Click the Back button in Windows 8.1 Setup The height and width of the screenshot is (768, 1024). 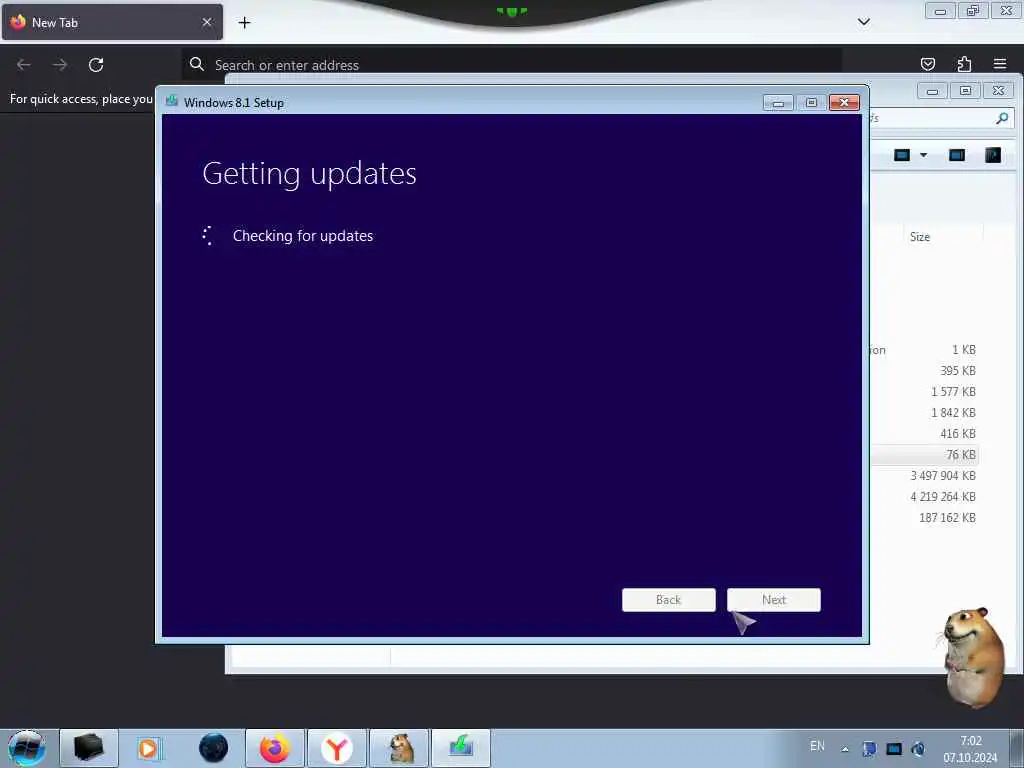pyautogui.click(x=668, y=600)
